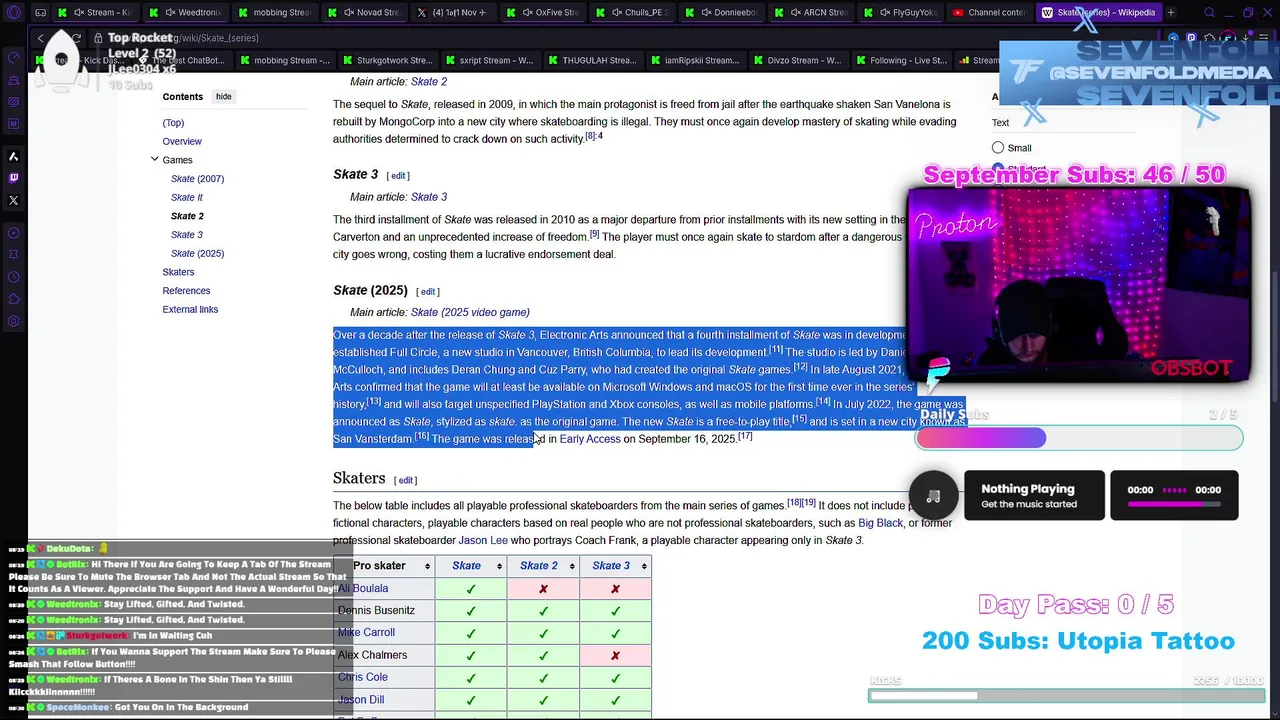Unmute the FlyGuyYoko tab

tap(883, 13)
